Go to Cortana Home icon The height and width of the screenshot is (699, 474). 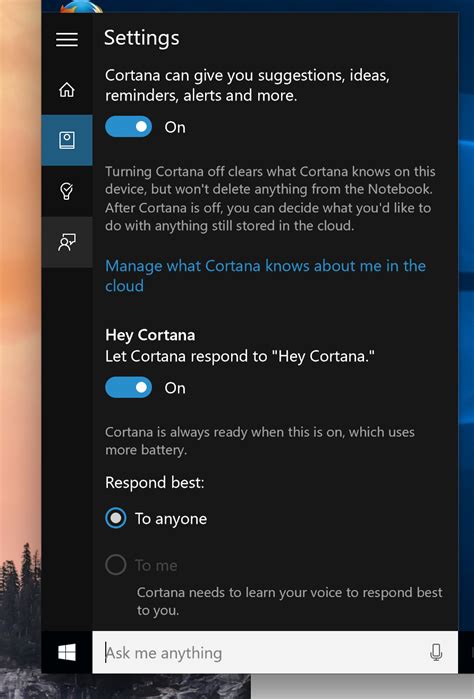(67, 90)
